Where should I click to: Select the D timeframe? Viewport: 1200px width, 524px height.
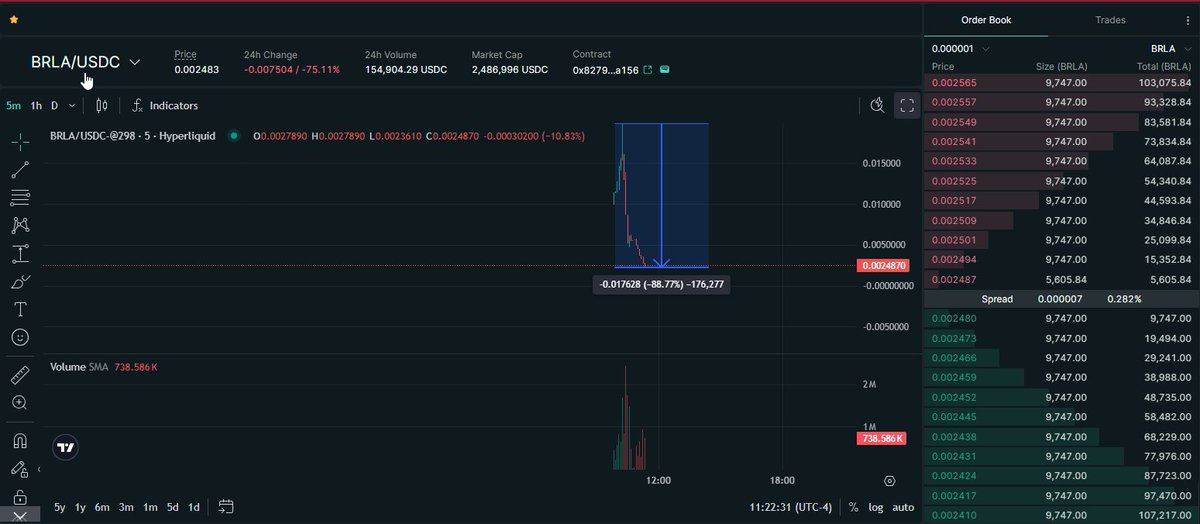point(55,106)
